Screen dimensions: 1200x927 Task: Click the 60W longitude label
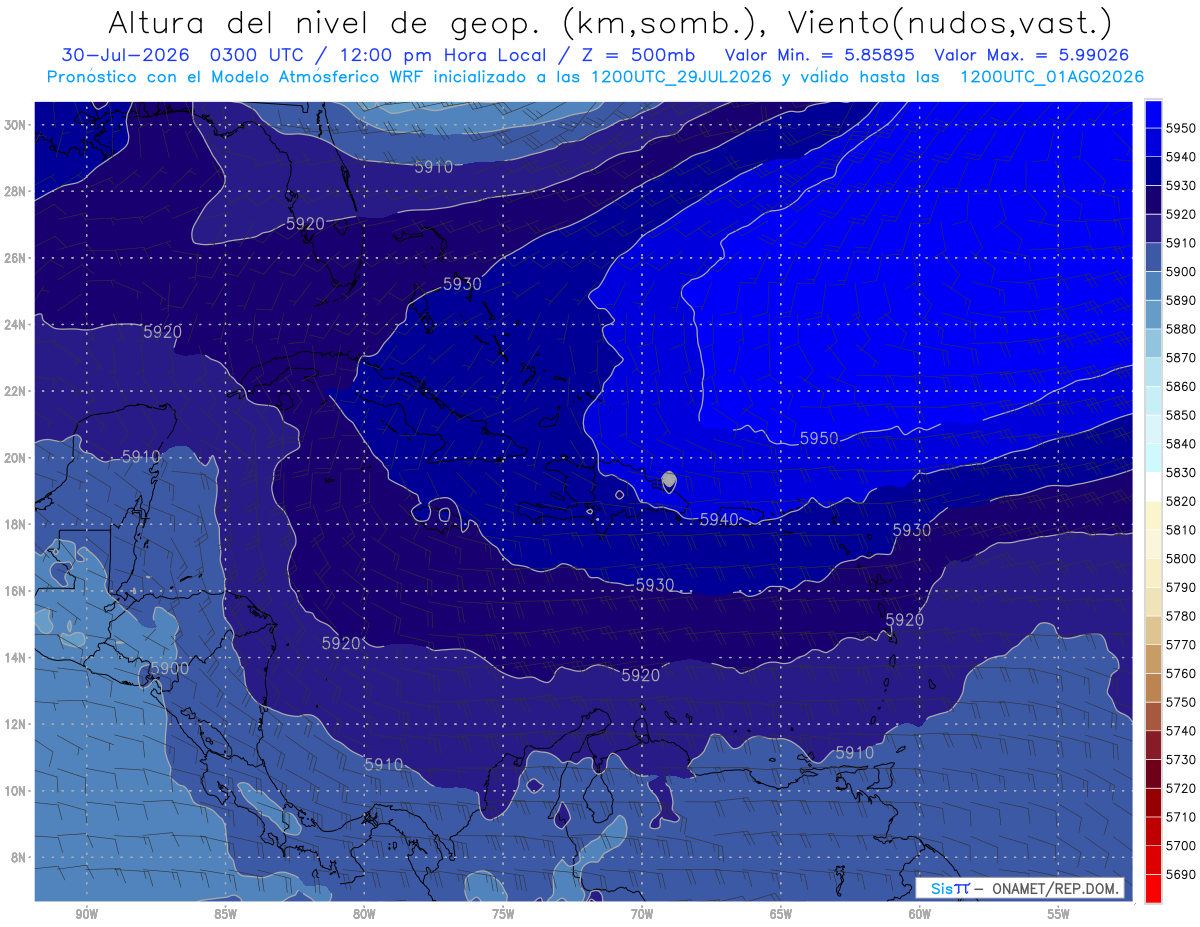pos(920,914)
